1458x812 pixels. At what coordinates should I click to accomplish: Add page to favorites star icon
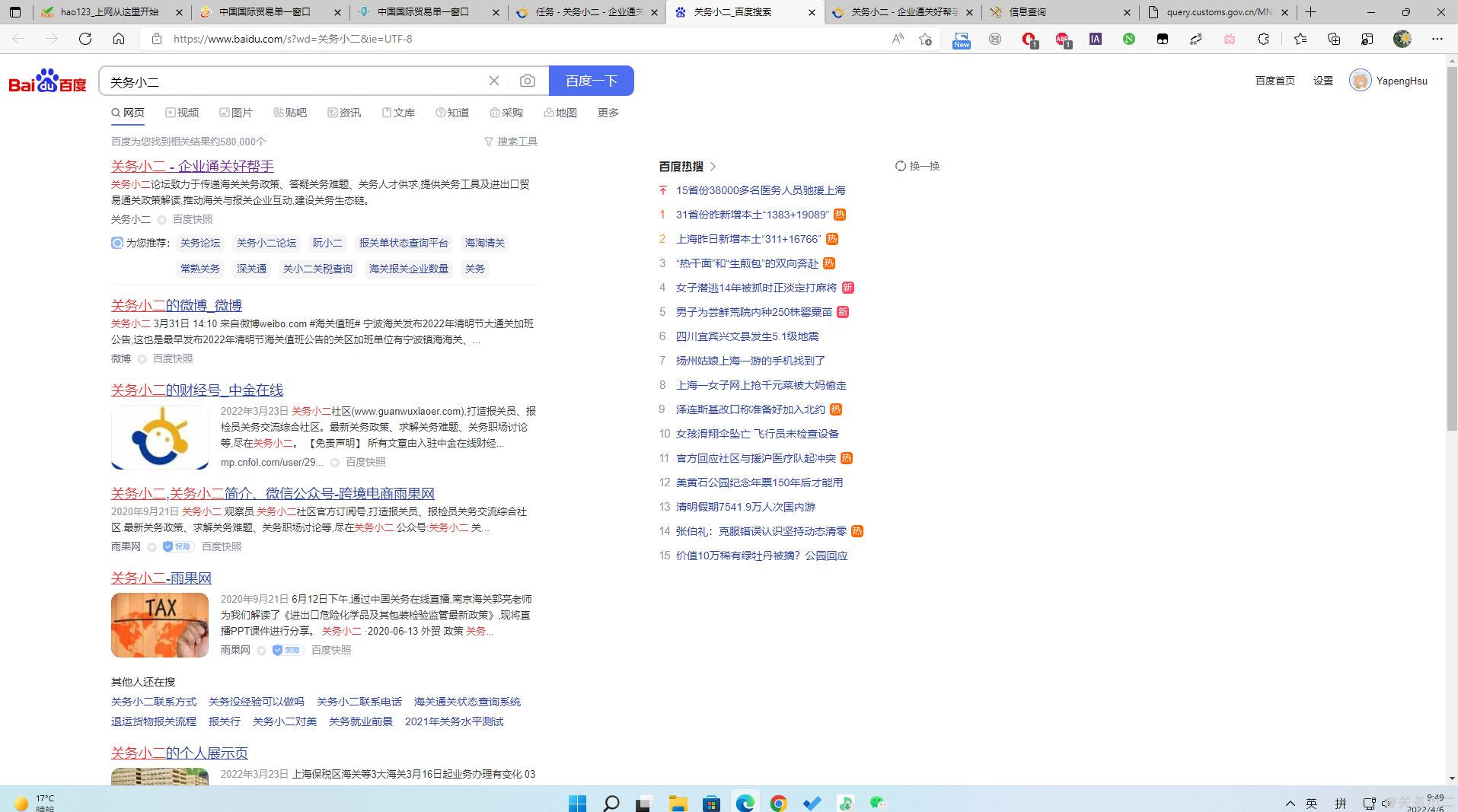pyautogui.click(x=925, y=39)
